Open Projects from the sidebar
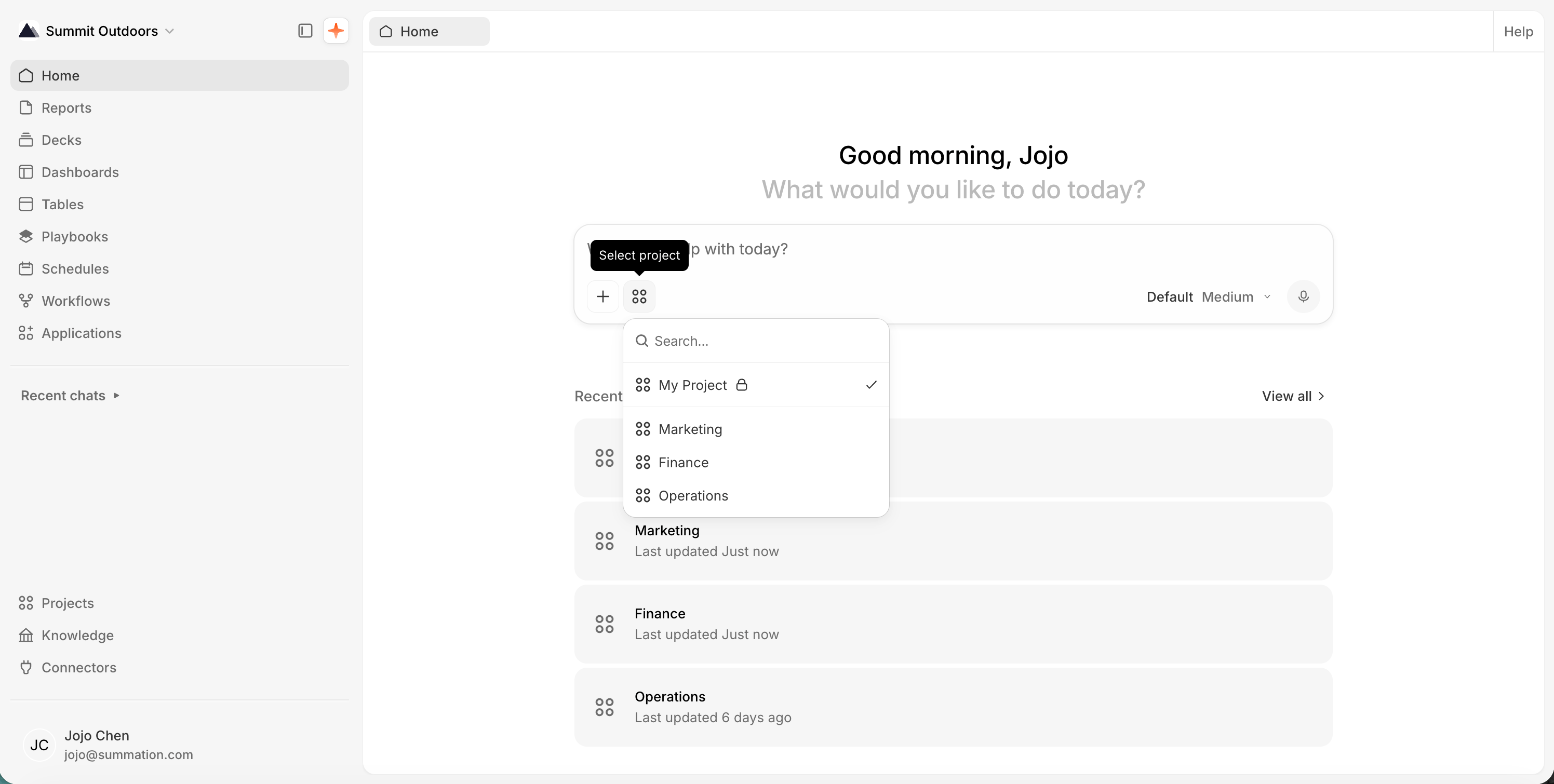The width and height of the screenshot is (1554, 784). tap(180, 603)
